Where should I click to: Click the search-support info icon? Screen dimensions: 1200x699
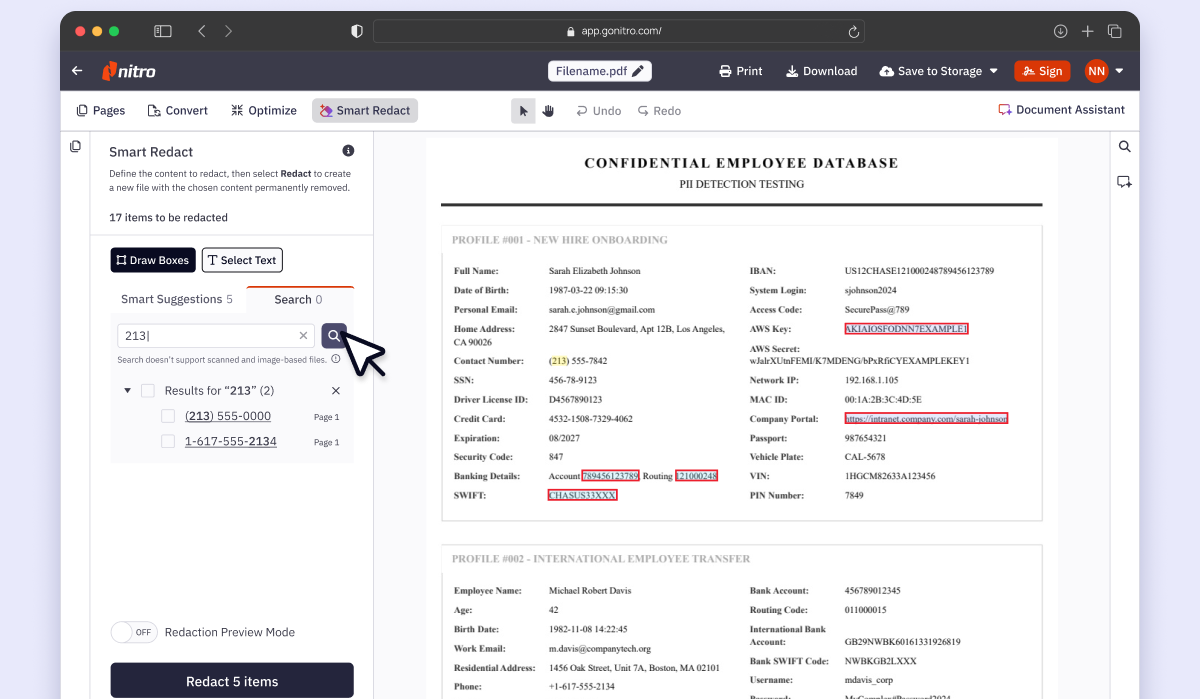pyautogui.click(x=336, y=359)
